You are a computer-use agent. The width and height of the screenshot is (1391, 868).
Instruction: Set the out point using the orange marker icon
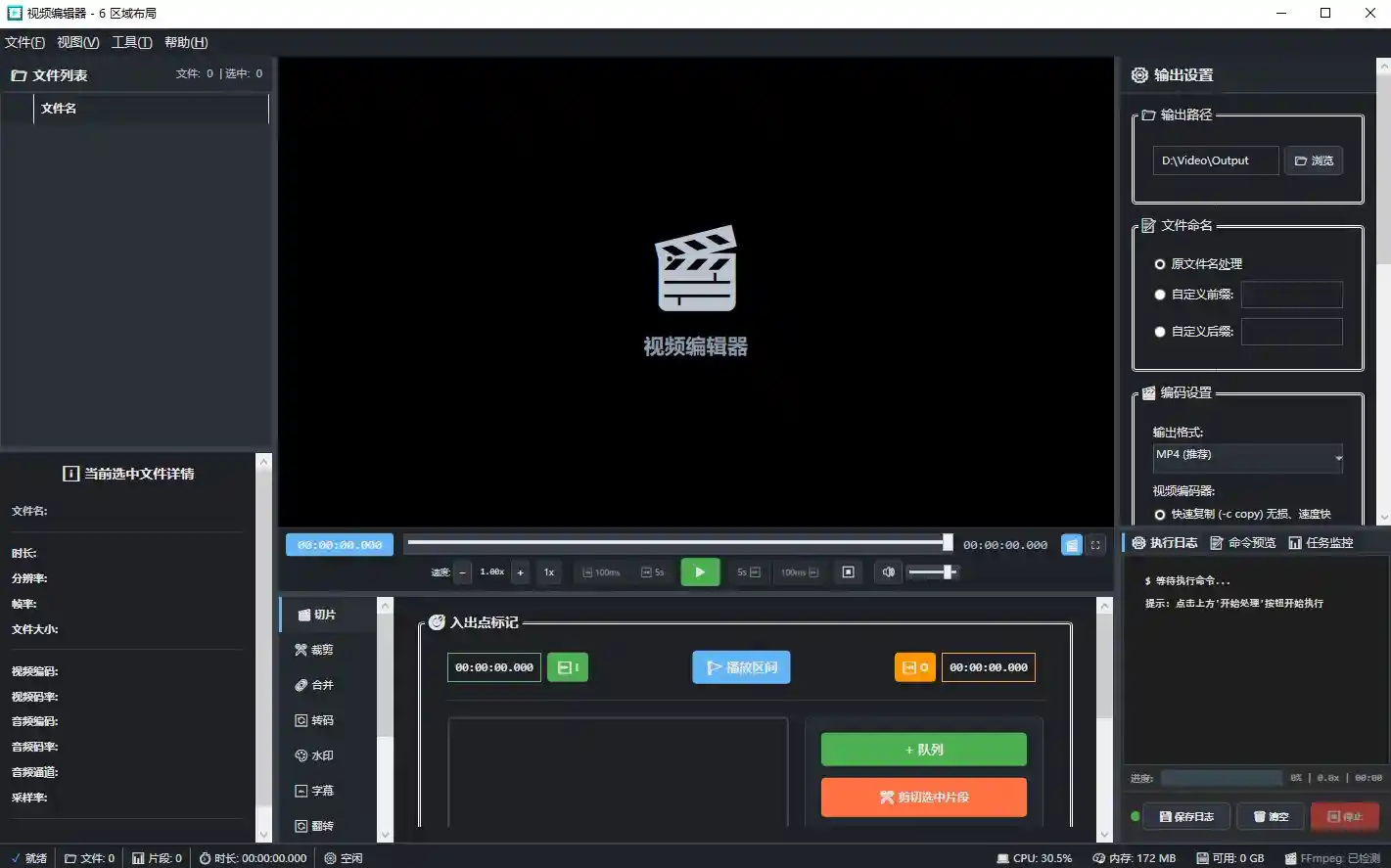pos(914,667)
